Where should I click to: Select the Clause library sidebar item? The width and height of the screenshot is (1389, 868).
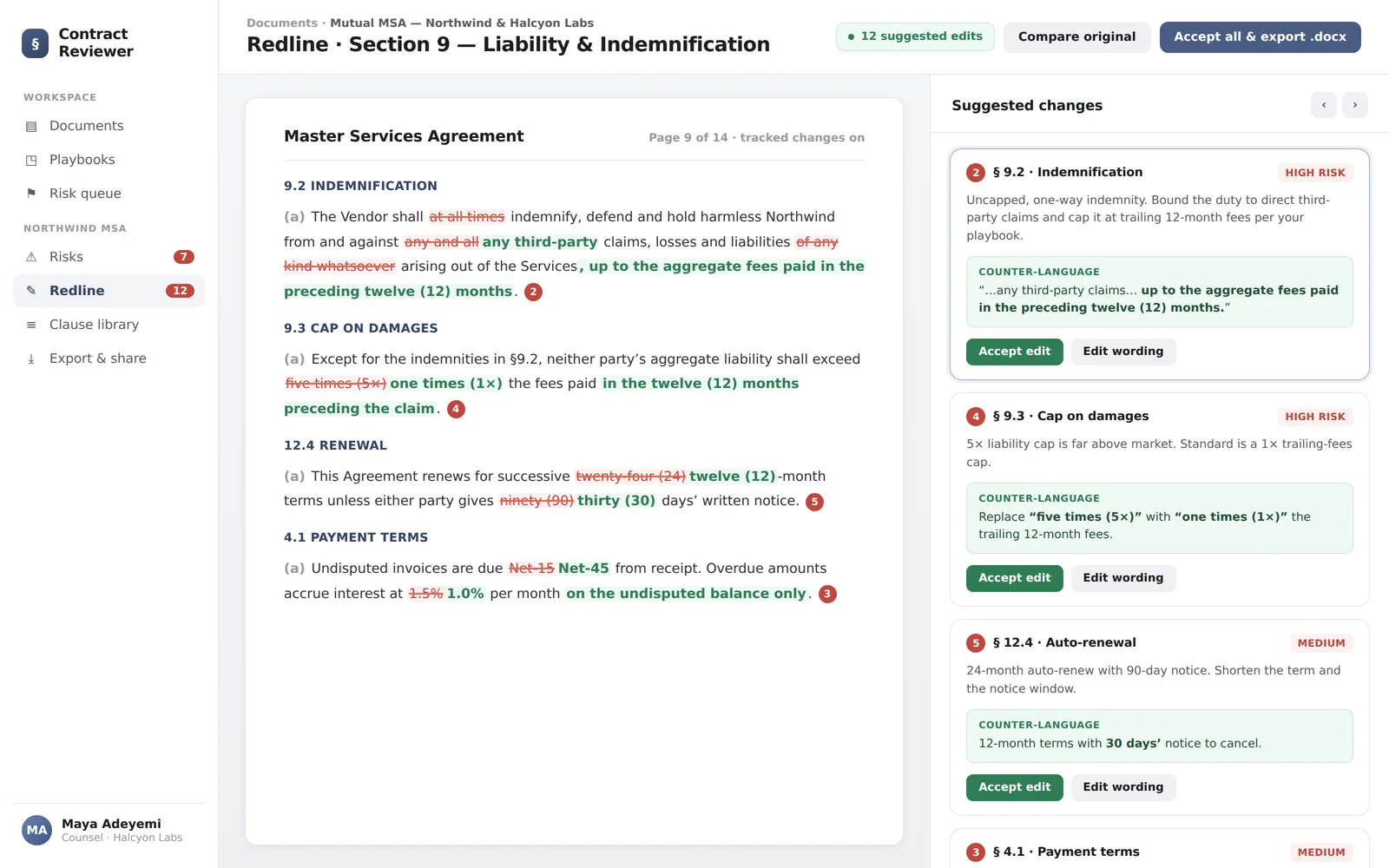(x=109, y=325)
